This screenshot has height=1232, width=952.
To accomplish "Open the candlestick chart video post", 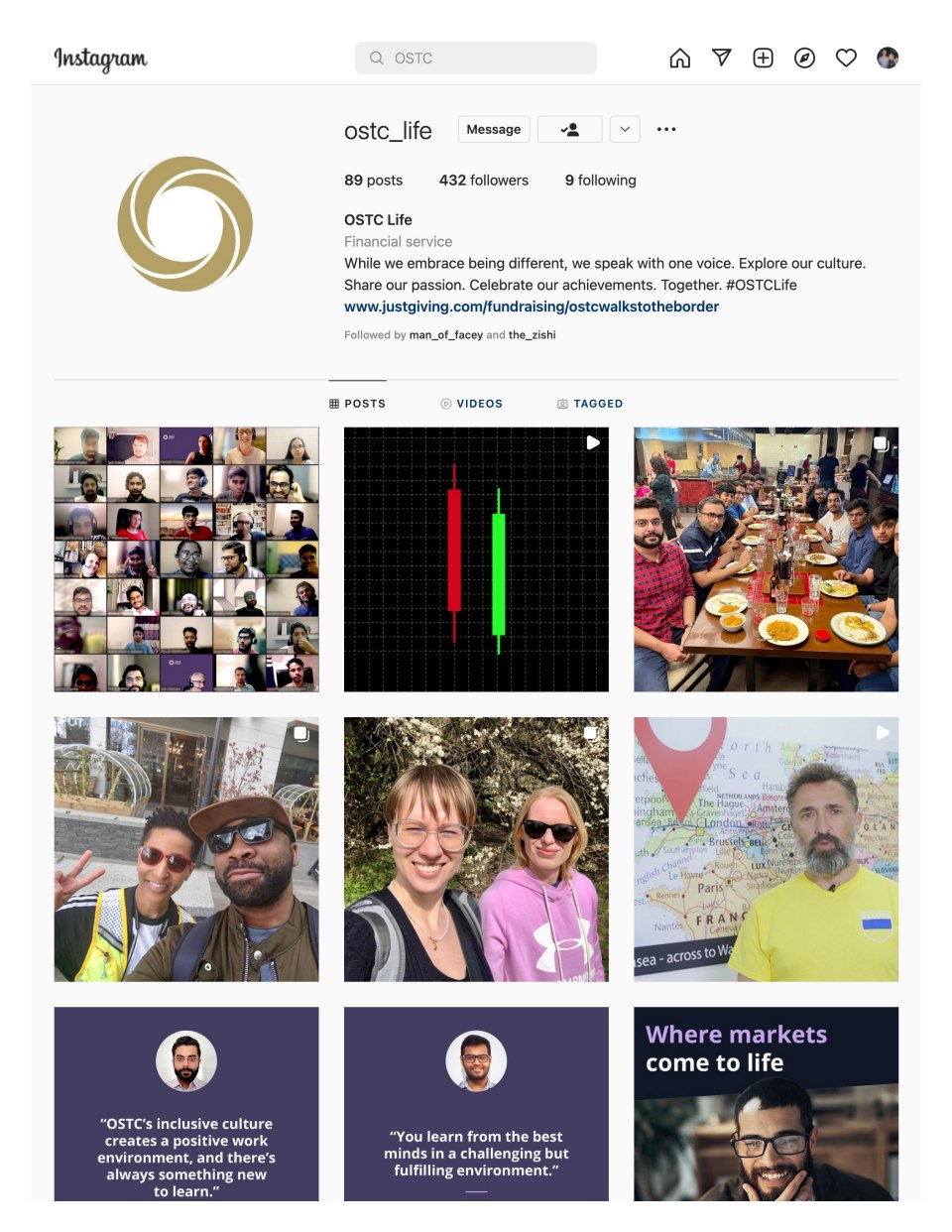I will [x=476, y=559].
